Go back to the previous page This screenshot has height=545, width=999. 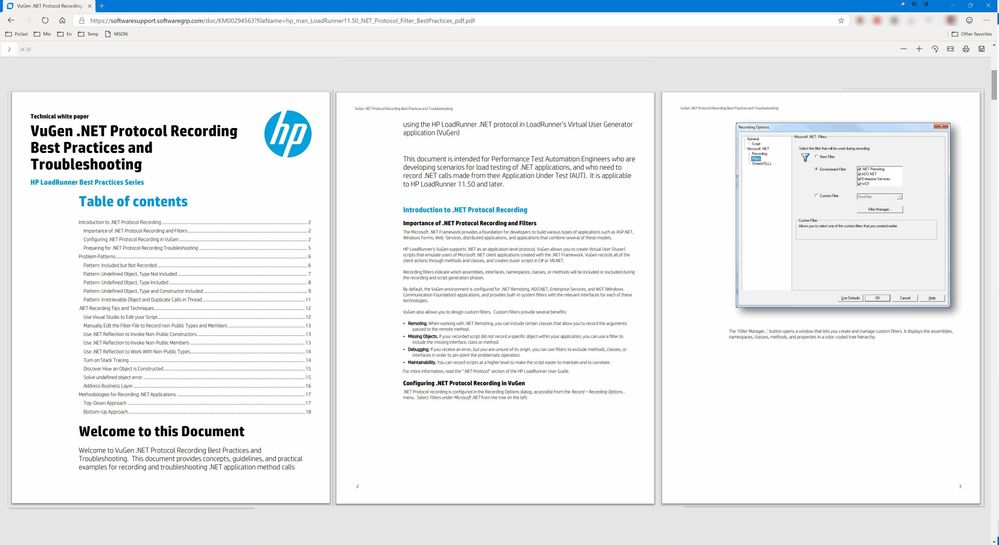11,20
